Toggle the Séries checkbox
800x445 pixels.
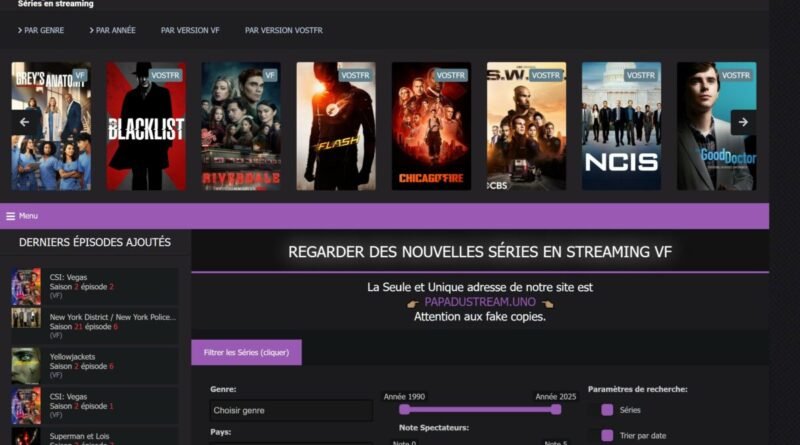click(607, 410)
